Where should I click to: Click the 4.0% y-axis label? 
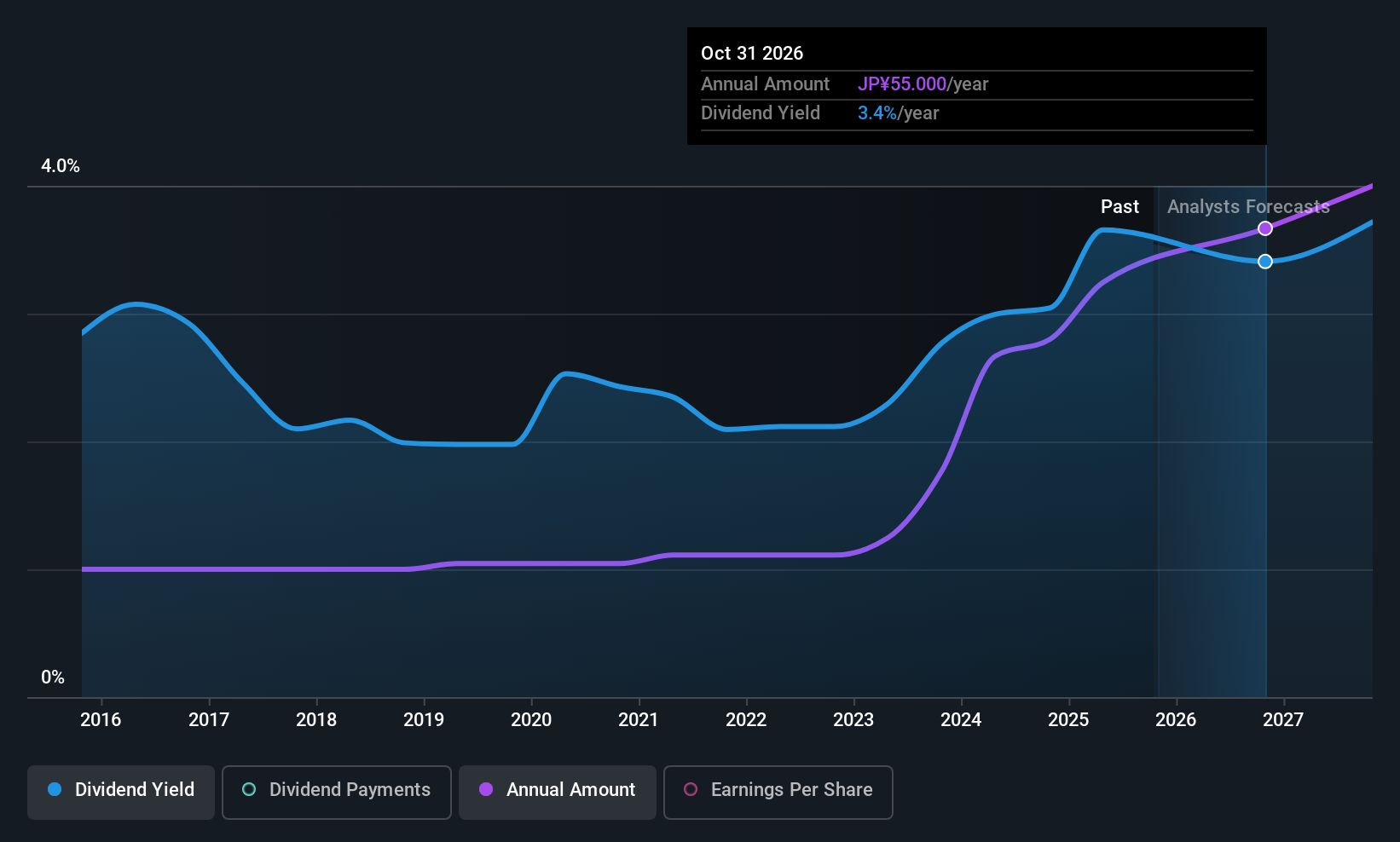tap(61, 166)
